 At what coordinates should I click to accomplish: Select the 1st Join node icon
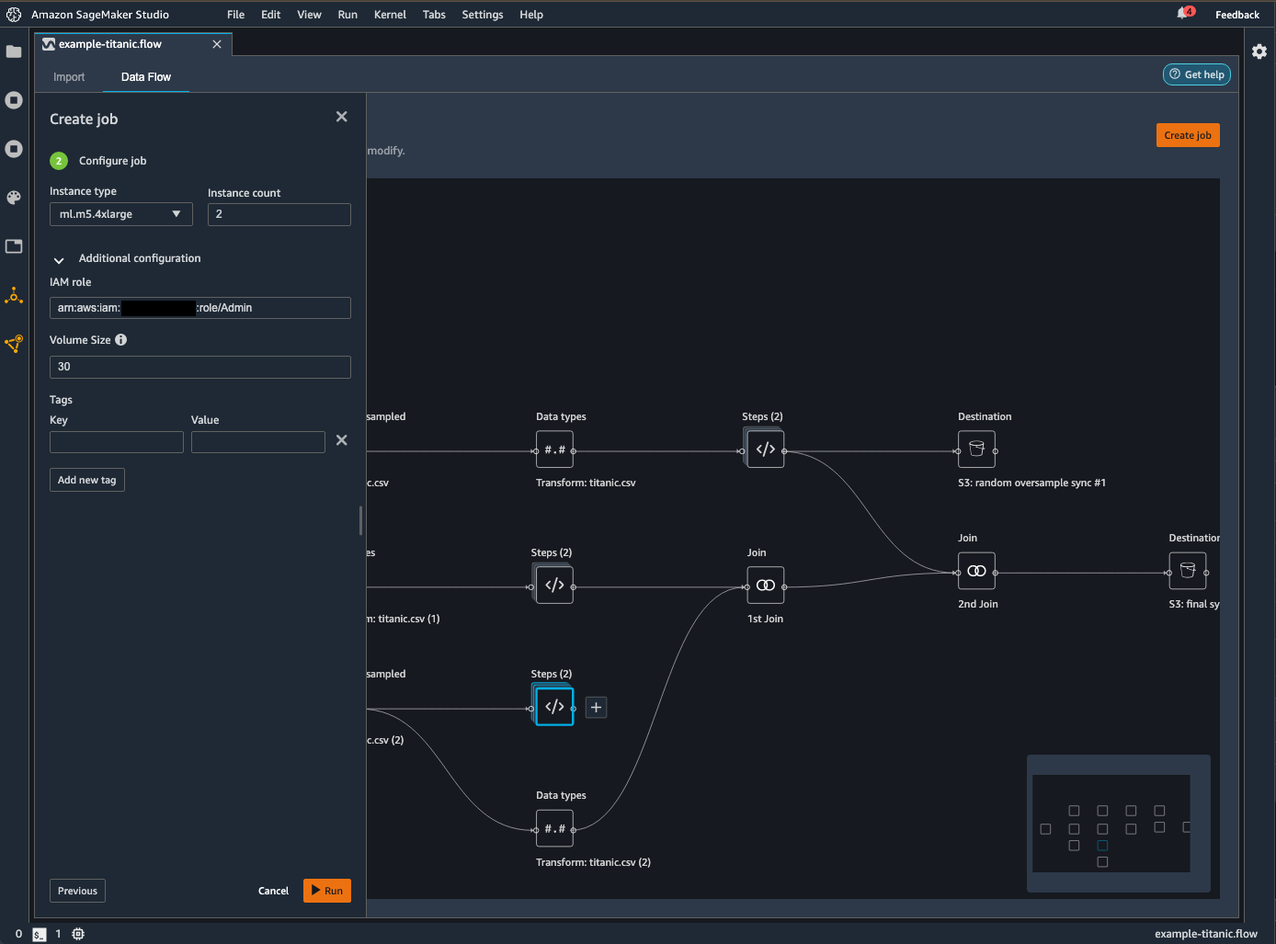pos(765,585)
